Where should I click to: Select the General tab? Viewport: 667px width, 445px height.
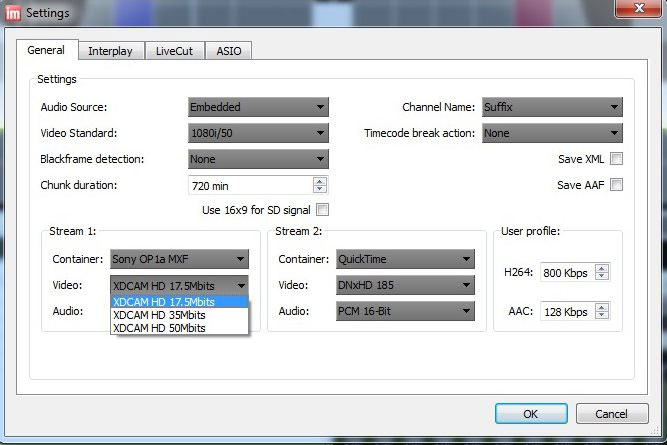(x=46, y=50)
